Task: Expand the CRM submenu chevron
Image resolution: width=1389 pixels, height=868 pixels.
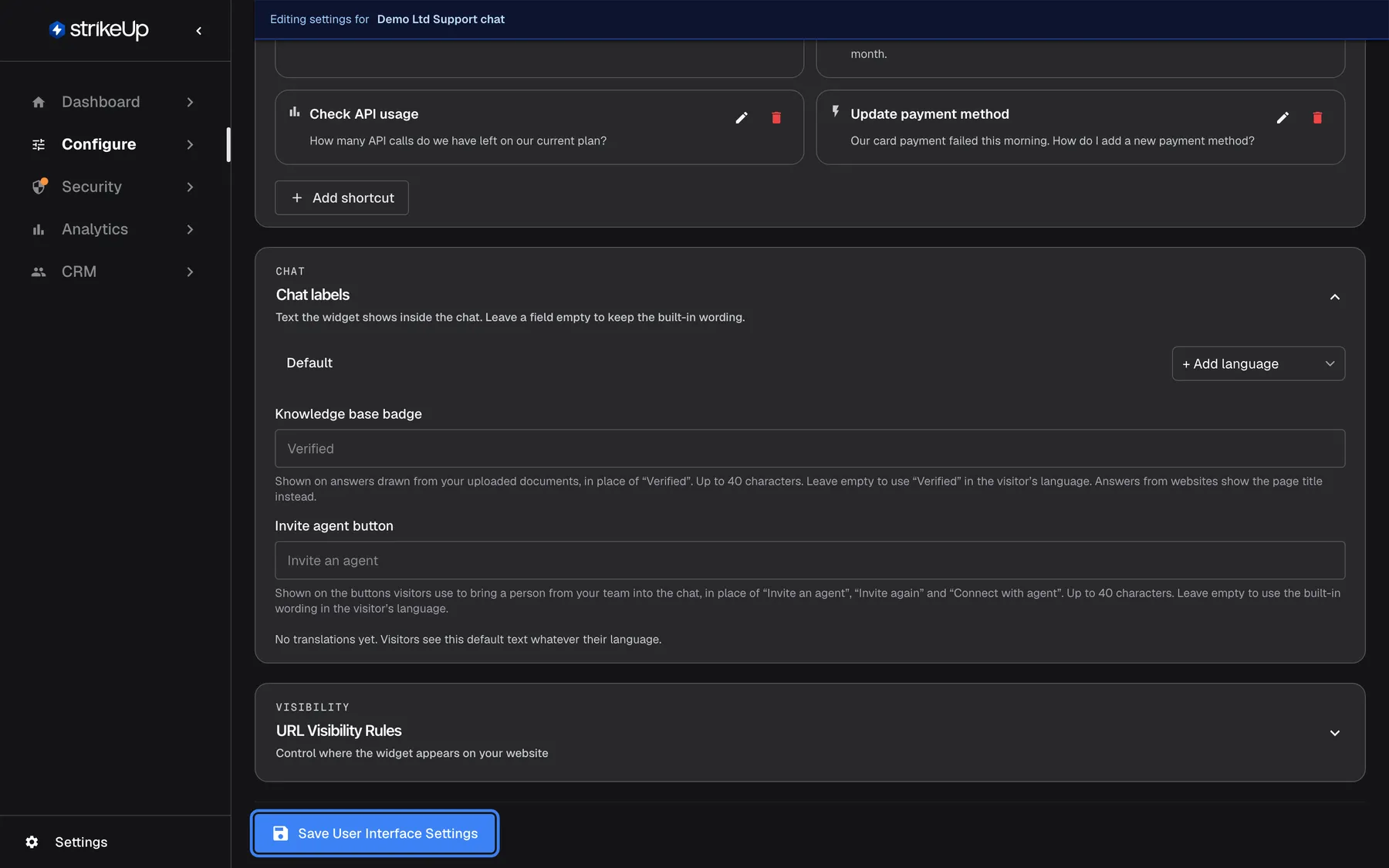Action: pos(190,272)
